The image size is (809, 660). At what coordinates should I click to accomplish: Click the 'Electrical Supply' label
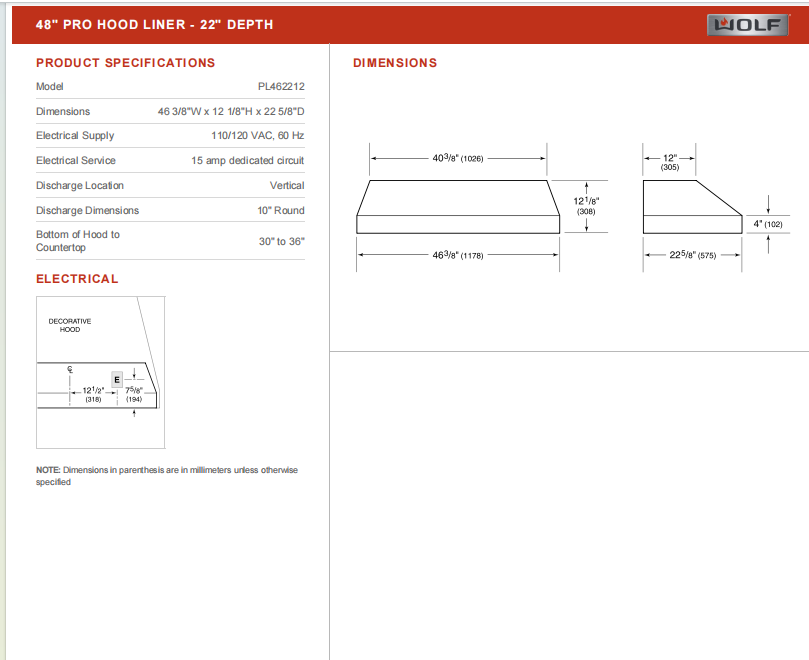(x=75, y=136)
